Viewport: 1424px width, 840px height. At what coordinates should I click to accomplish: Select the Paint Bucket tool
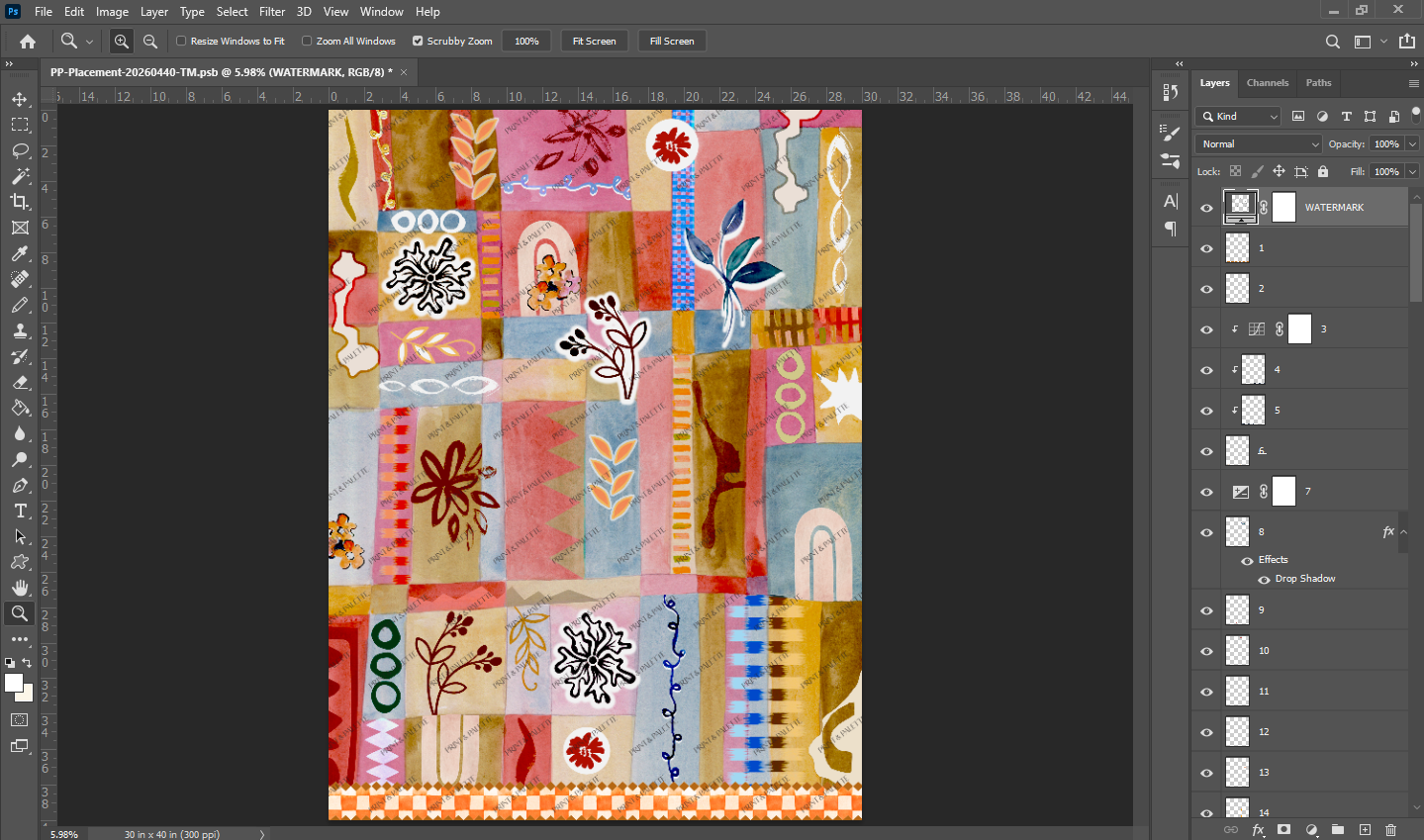[x=20, y=408]
